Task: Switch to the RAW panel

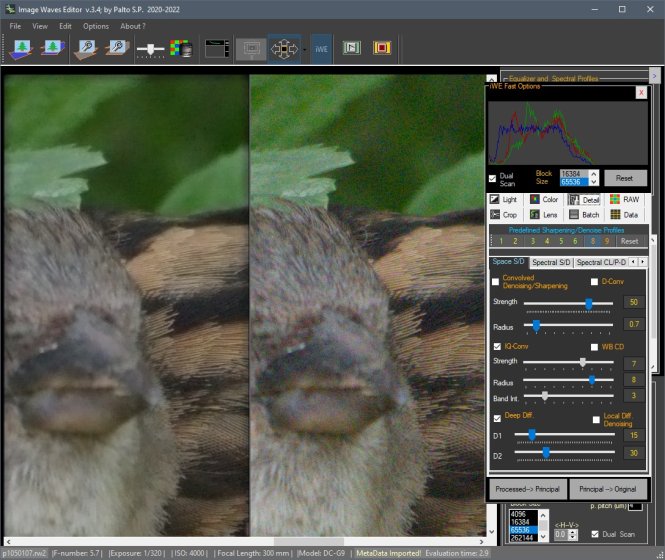Action: (625, 199)
